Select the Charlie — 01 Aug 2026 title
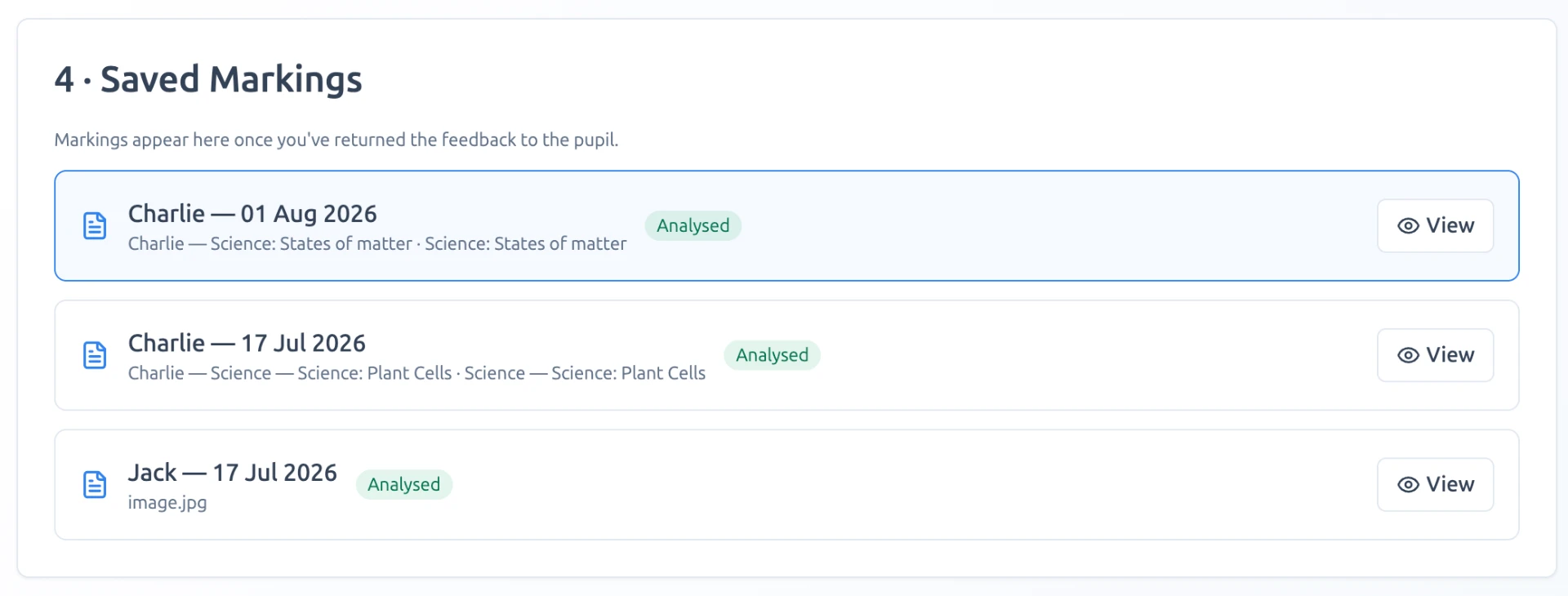The width and height of the screenshot is (1568, 596). click(252, 214)
